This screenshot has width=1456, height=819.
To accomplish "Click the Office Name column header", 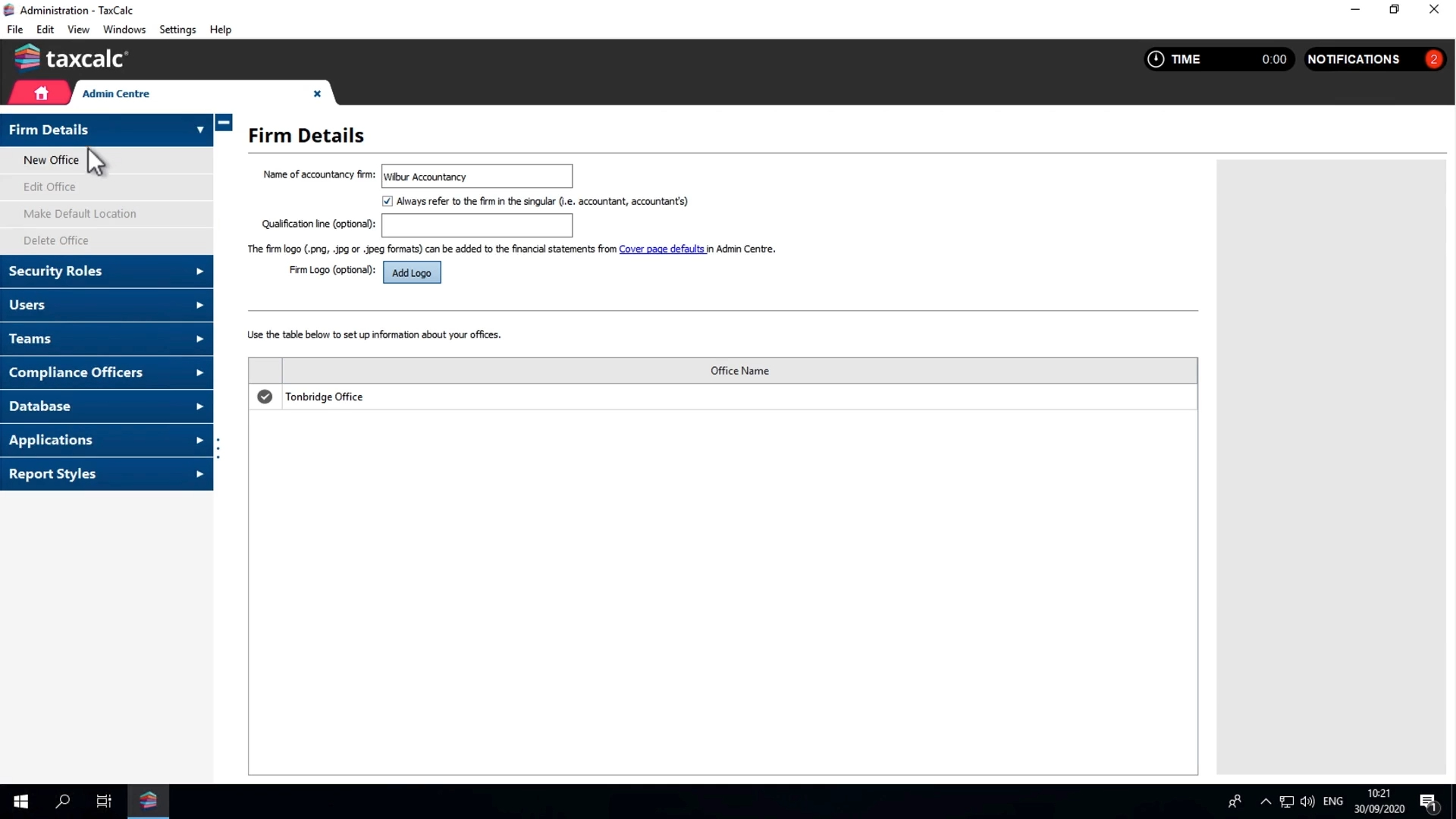I will point(739,371).
